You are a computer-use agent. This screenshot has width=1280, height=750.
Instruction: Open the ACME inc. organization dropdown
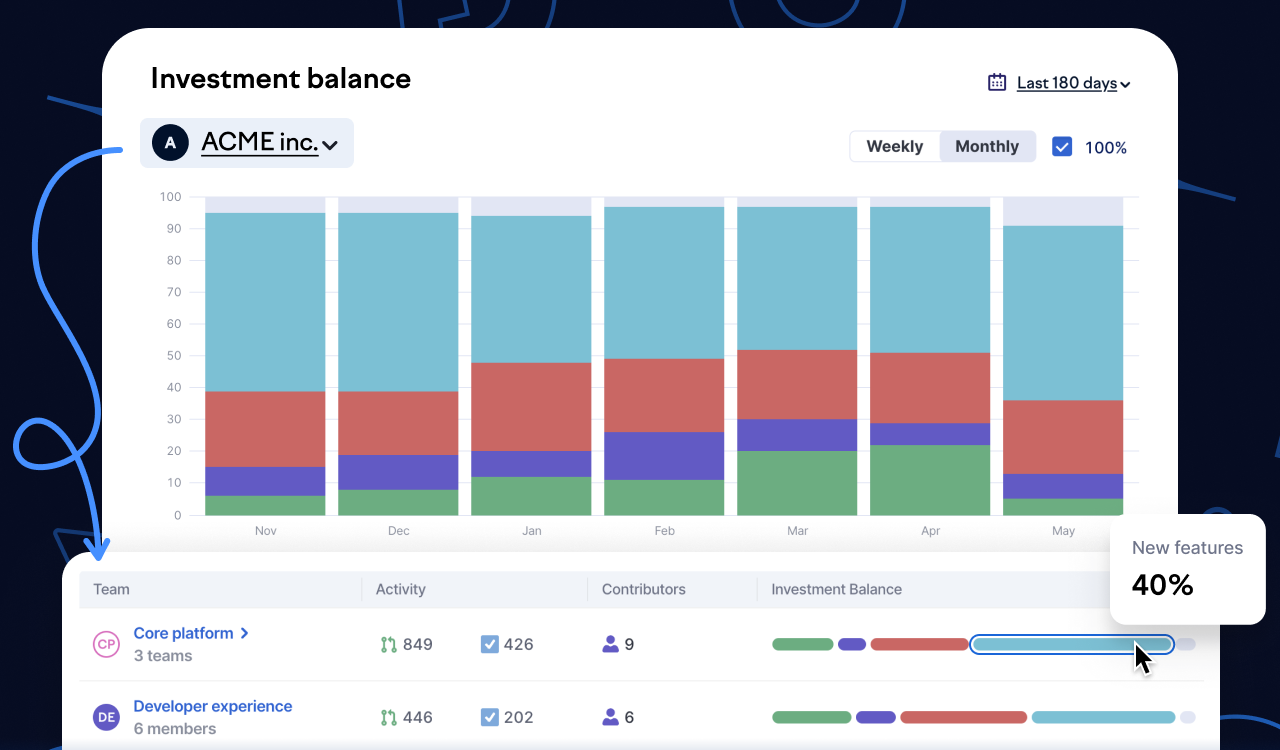coord(268,143)
